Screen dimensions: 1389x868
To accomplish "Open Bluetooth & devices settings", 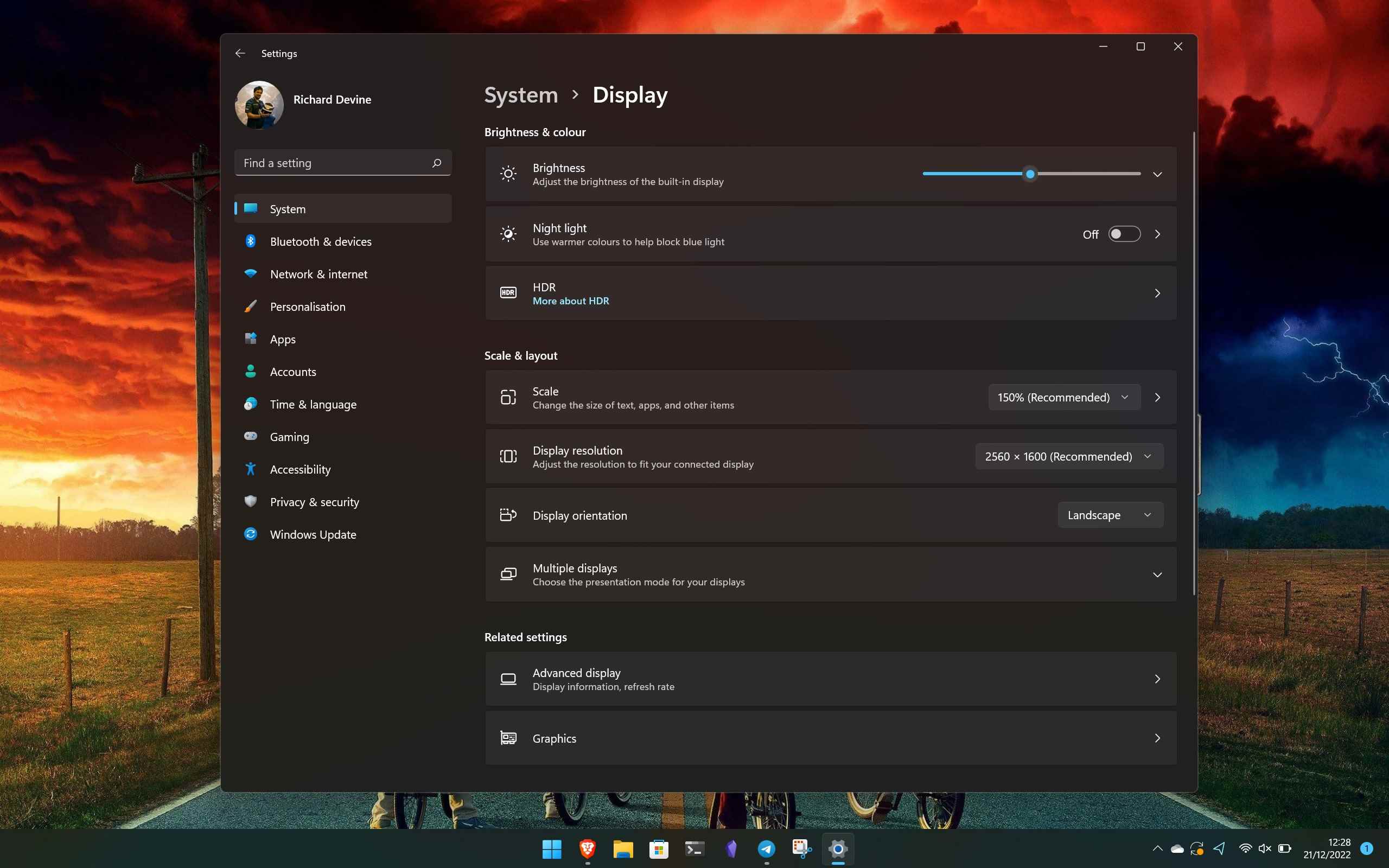I will click(320, 240).
